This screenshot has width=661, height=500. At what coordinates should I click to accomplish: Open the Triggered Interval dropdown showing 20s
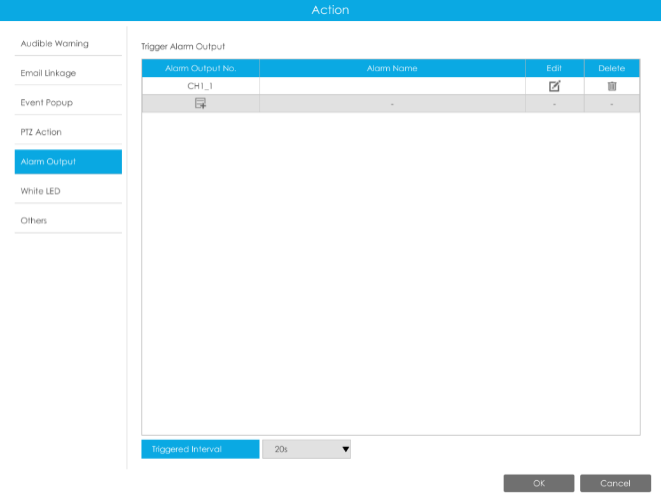click(x=306, y=450)
